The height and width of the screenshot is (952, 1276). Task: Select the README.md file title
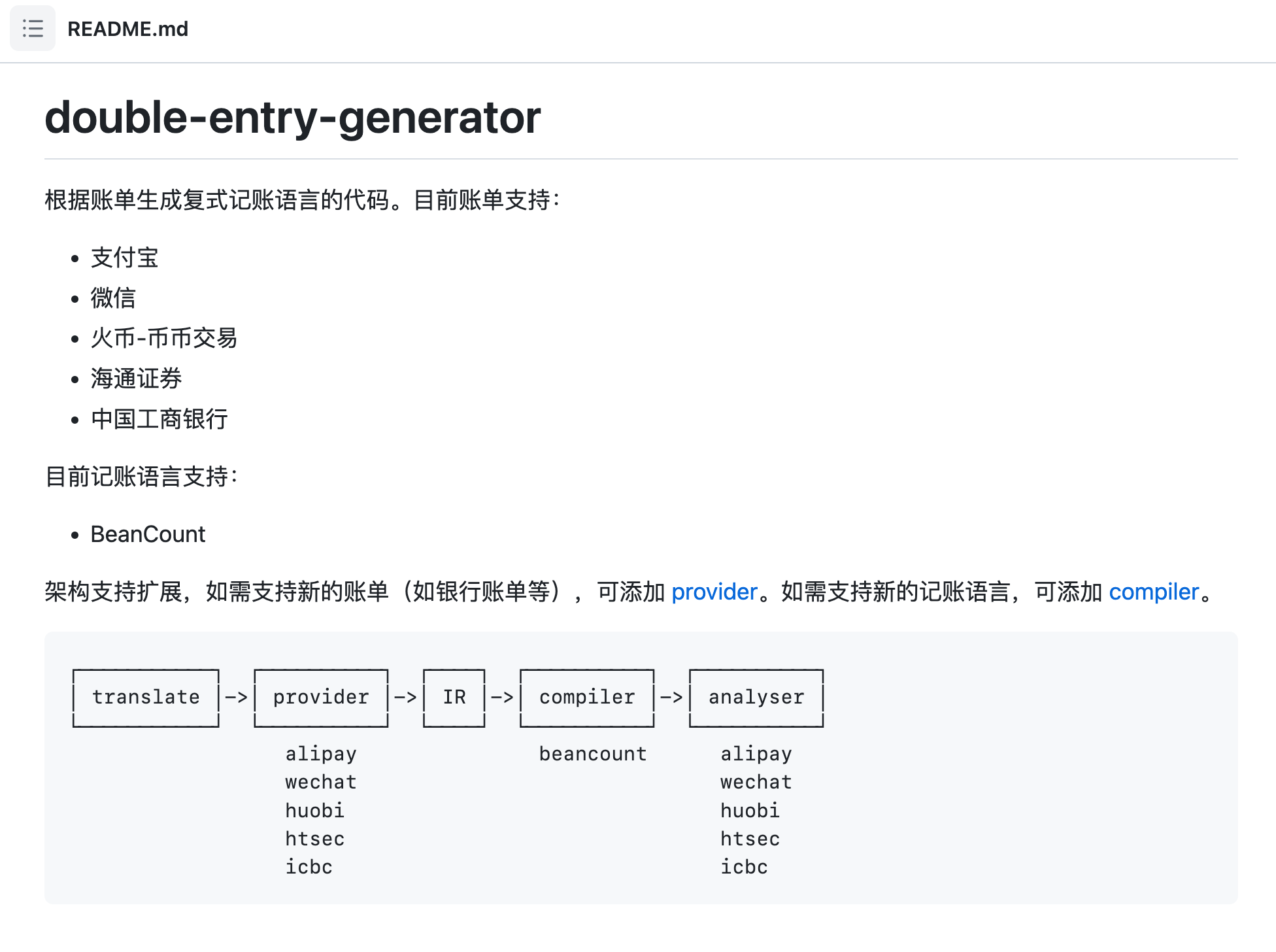click(128, 29)
